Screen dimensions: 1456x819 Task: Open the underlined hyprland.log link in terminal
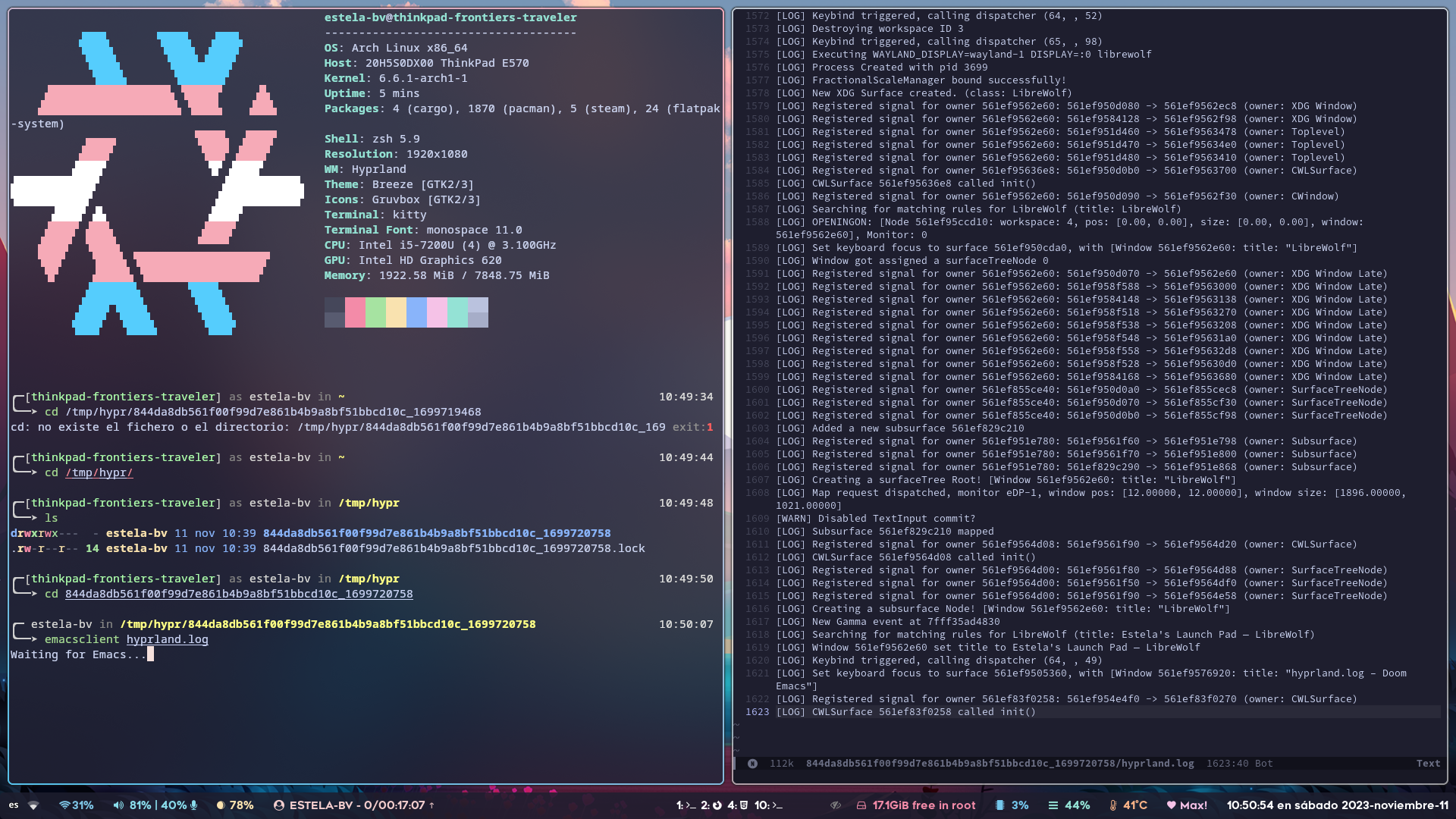(x=167, y=639)
